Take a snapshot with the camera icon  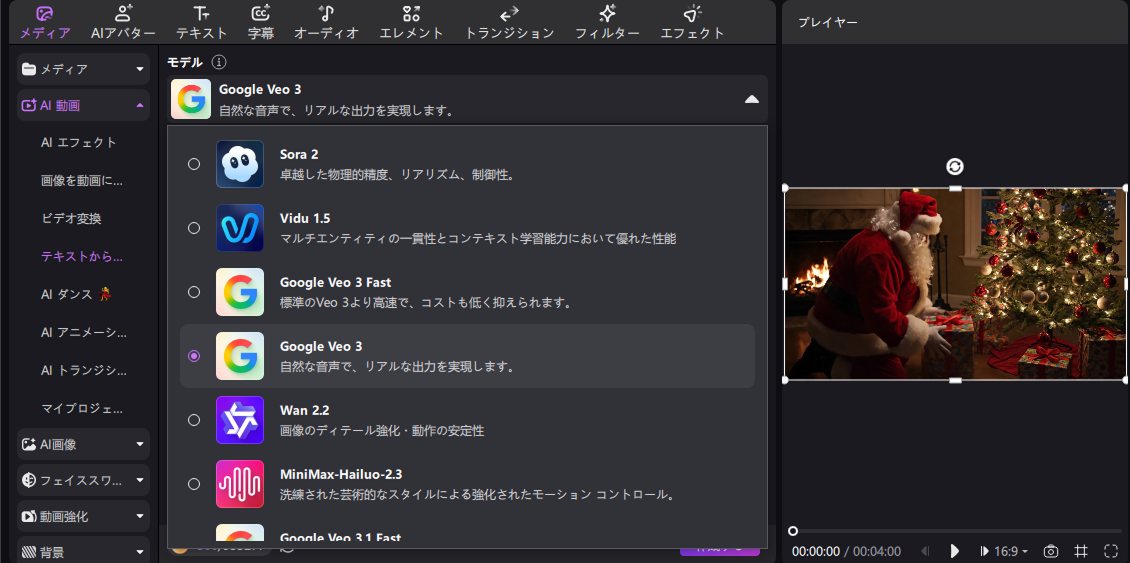1051,551
